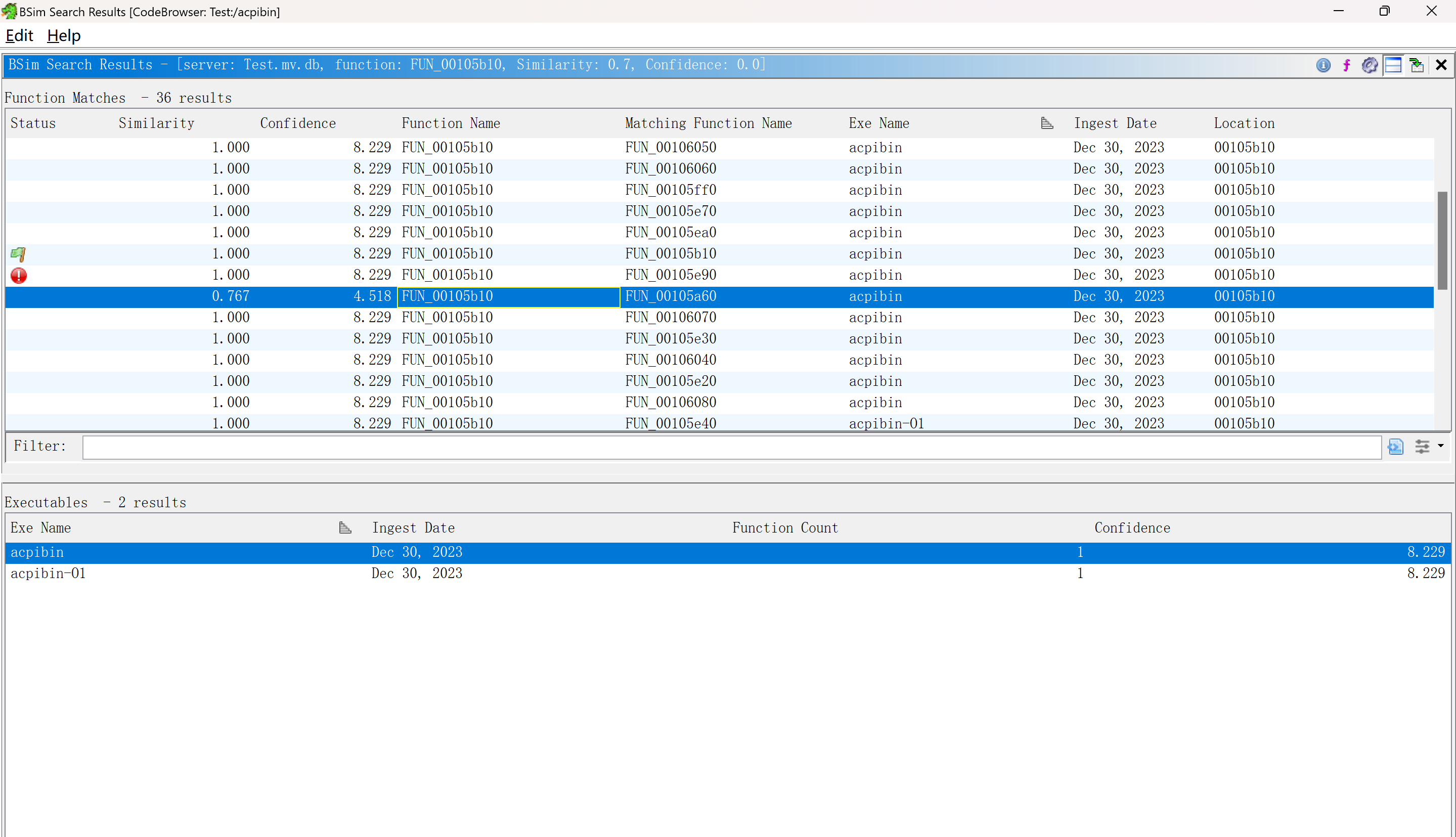
Task: Open the filter options sliders icon
Action: pyautogui.click(x=1422, y=447)
